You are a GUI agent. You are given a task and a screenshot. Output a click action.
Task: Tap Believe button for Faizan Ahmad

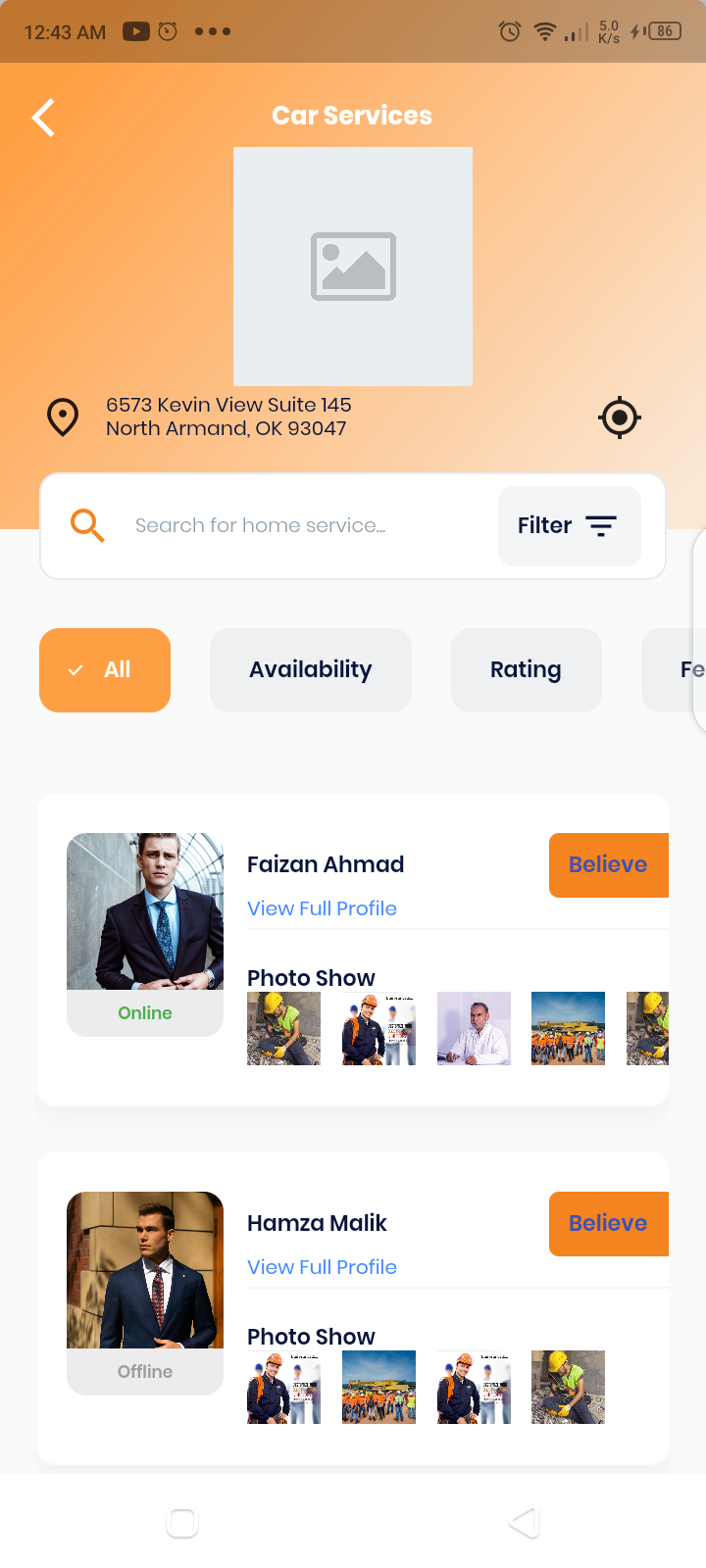[609, 865]
